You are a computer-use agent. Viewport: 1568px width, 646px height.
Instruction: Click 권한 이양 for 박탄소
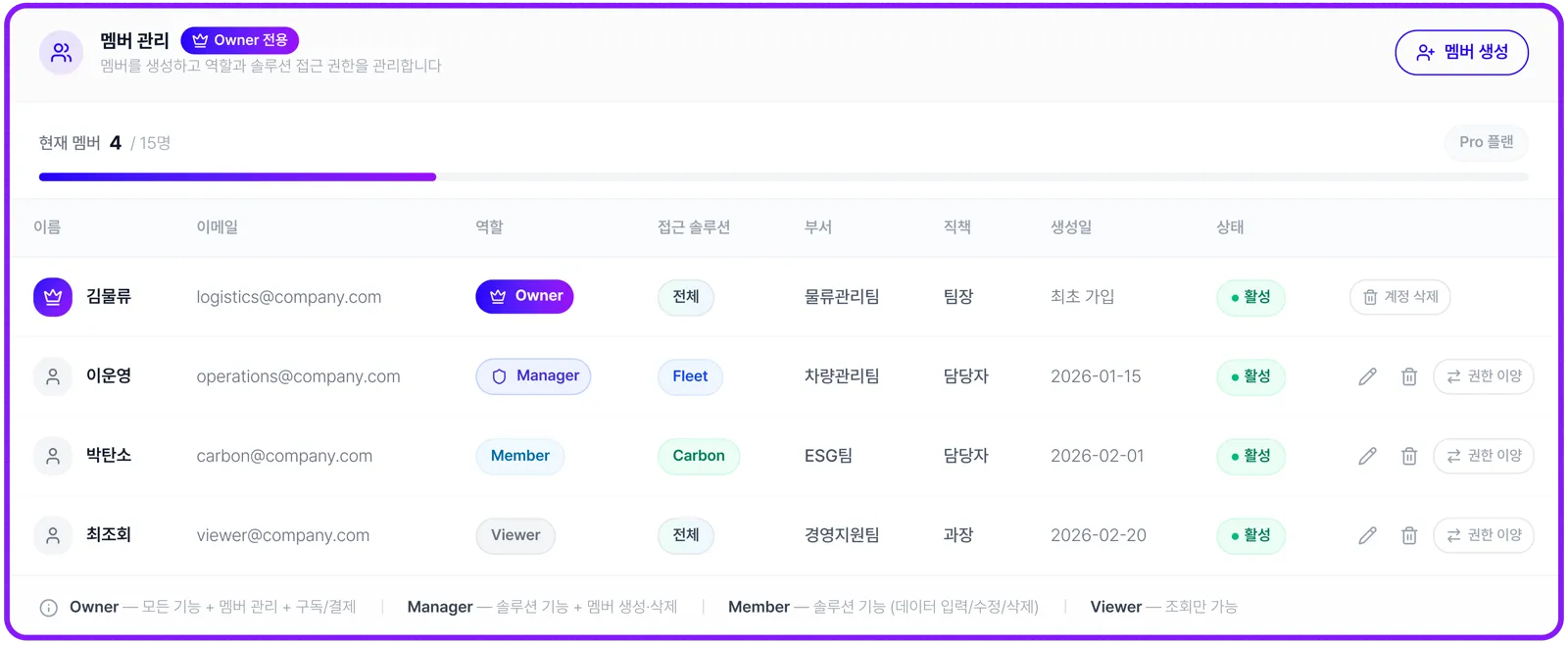coord(1484,456)
